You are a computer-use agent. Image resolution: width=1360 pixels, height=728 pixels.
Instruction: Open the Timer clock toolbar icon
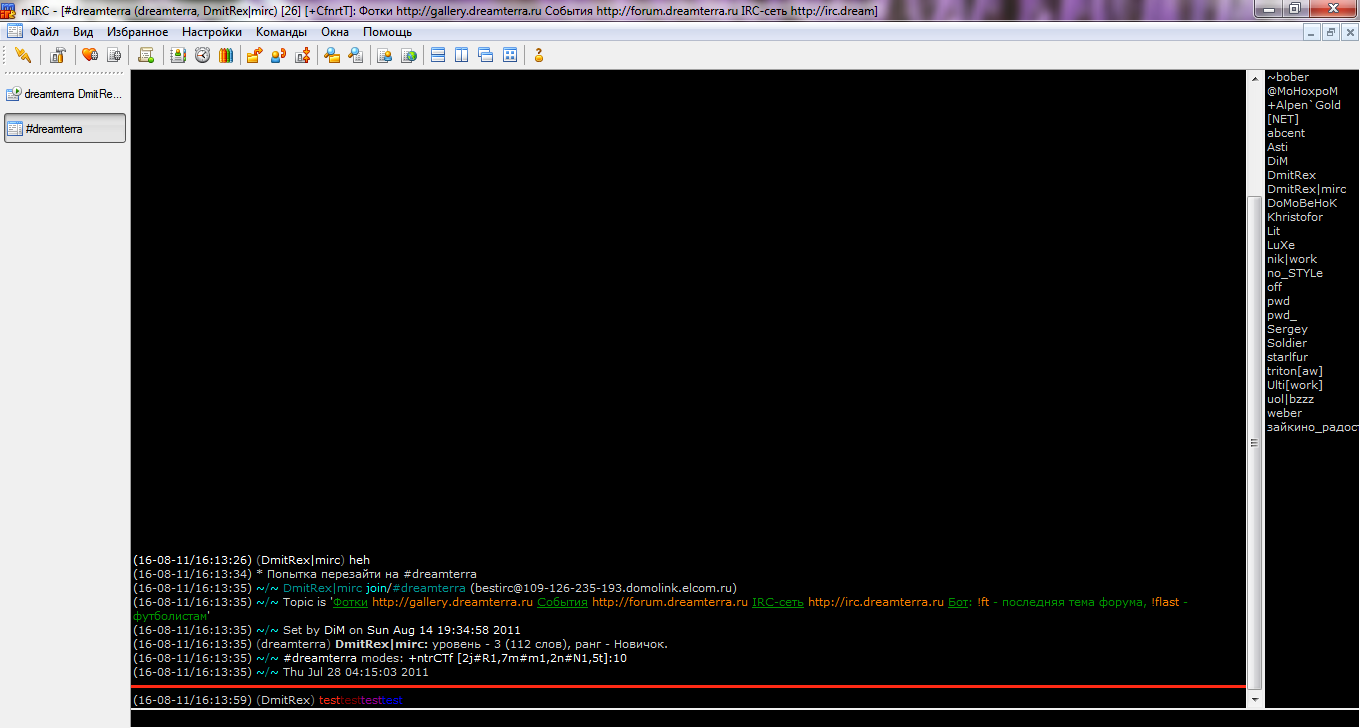[x=202, y=55]
